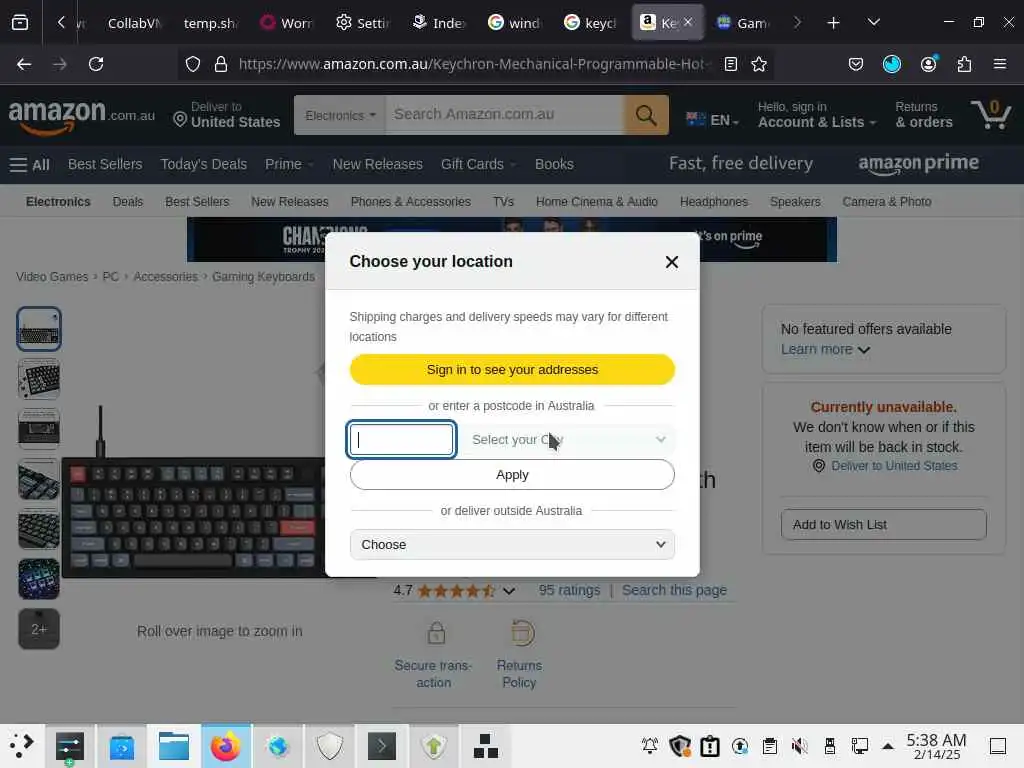Viewport: 1024px width, 768px height.
Task: Open Camera & Photo subcategory
Action: coord(887,202)
